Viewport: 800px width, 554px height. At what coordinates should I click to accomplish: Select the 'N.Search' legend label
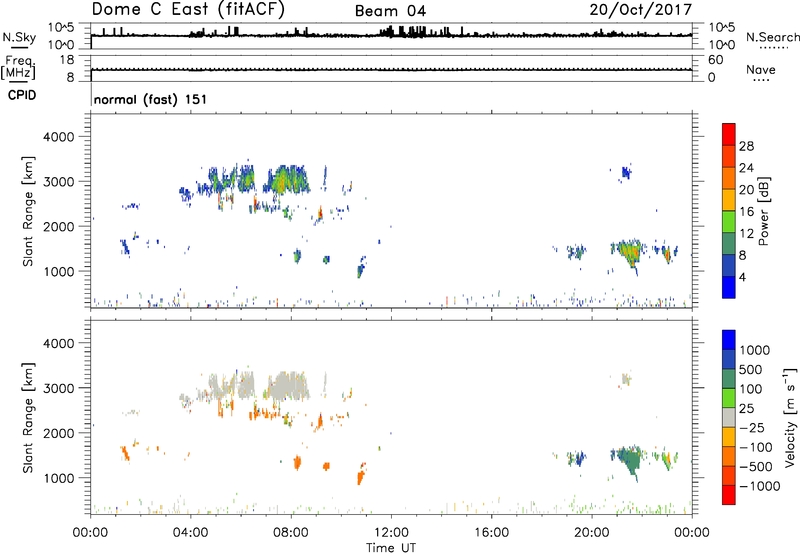[772, 37]
